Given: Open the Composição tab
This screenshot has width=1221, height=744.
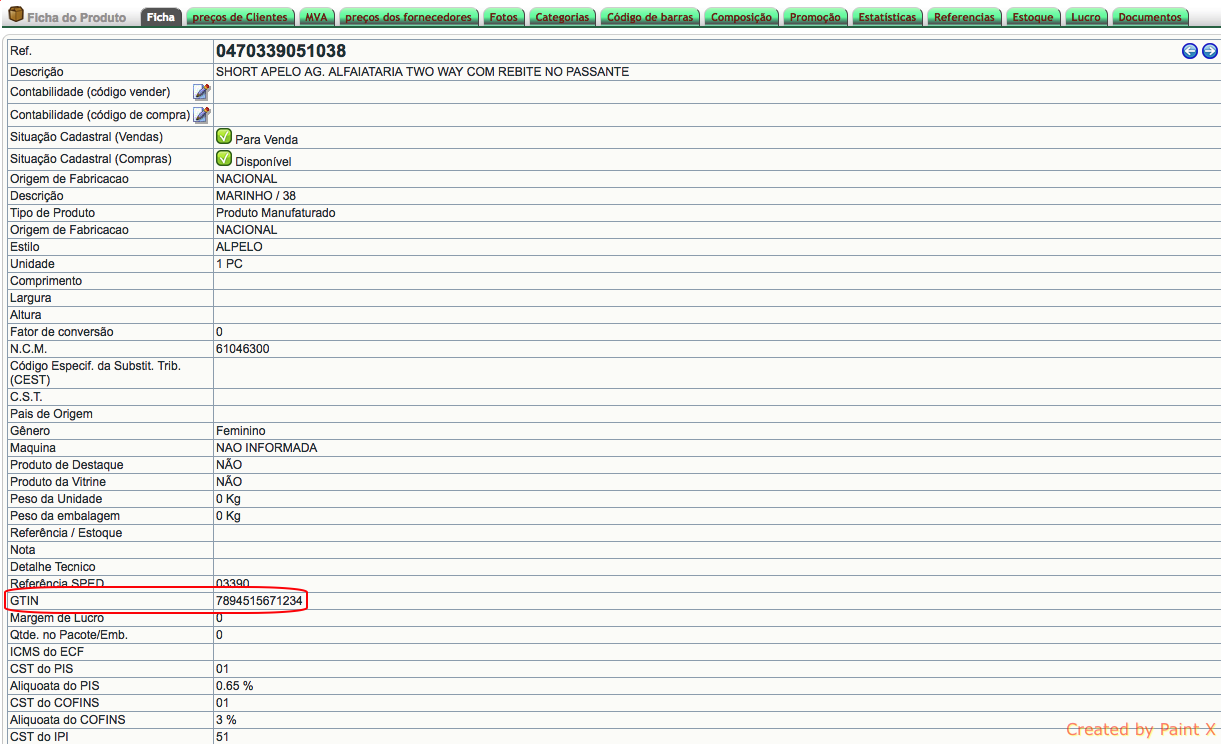Looking at the screenshot, I should pos(741,17).
